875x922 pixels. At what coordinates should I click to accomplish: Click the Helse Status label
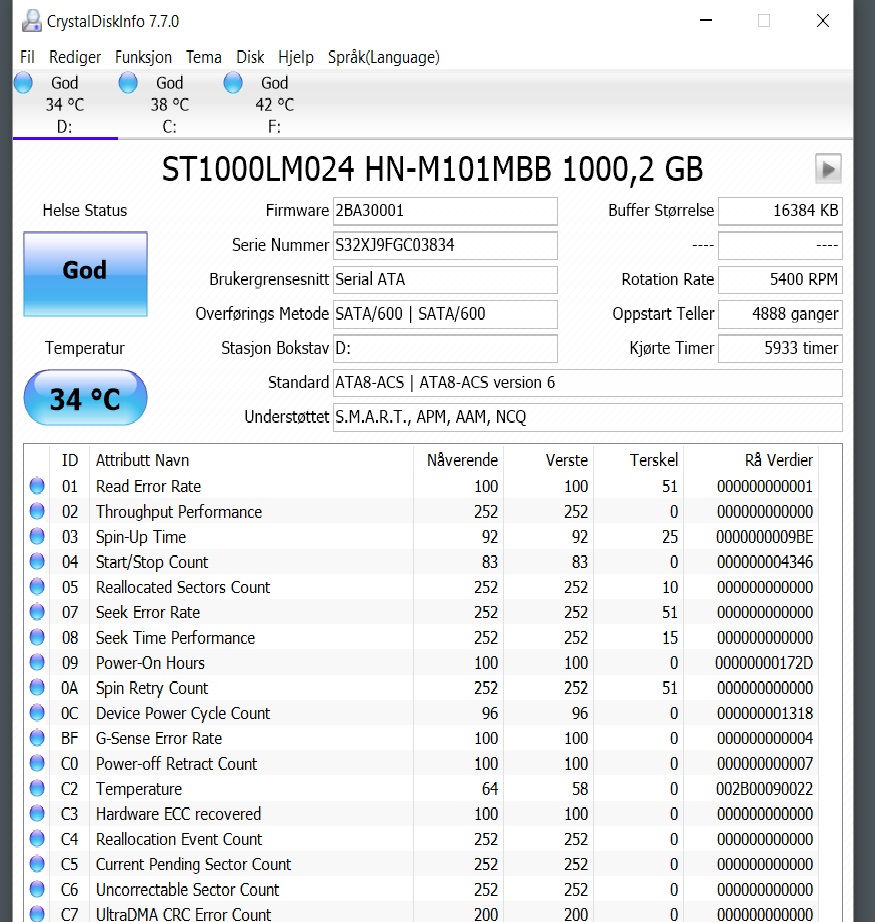click(85, 211)
